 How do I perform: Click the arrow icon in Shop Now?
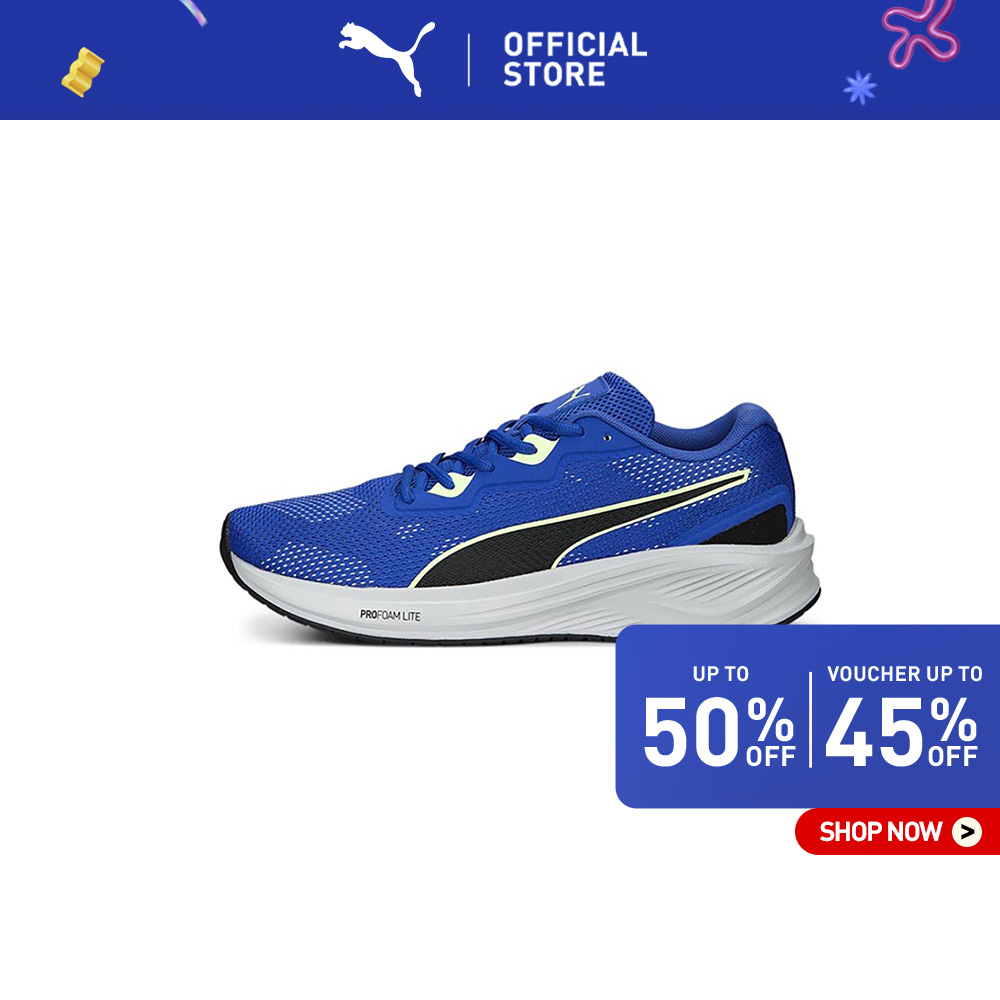[x=967, y=832]
